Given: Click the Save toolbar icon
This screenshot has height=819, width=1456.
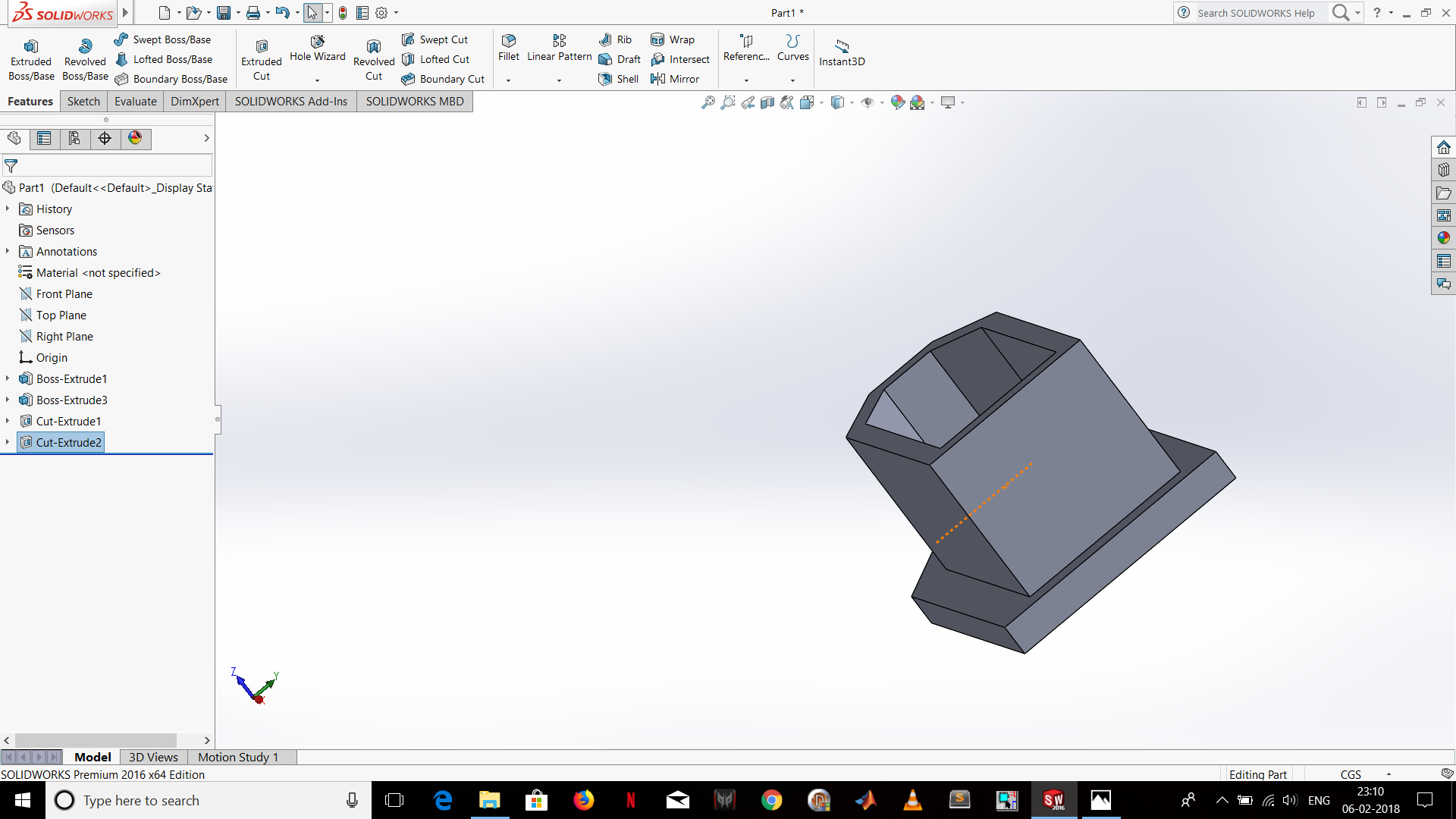Looking at the screenshot, I should click(224, 13).
